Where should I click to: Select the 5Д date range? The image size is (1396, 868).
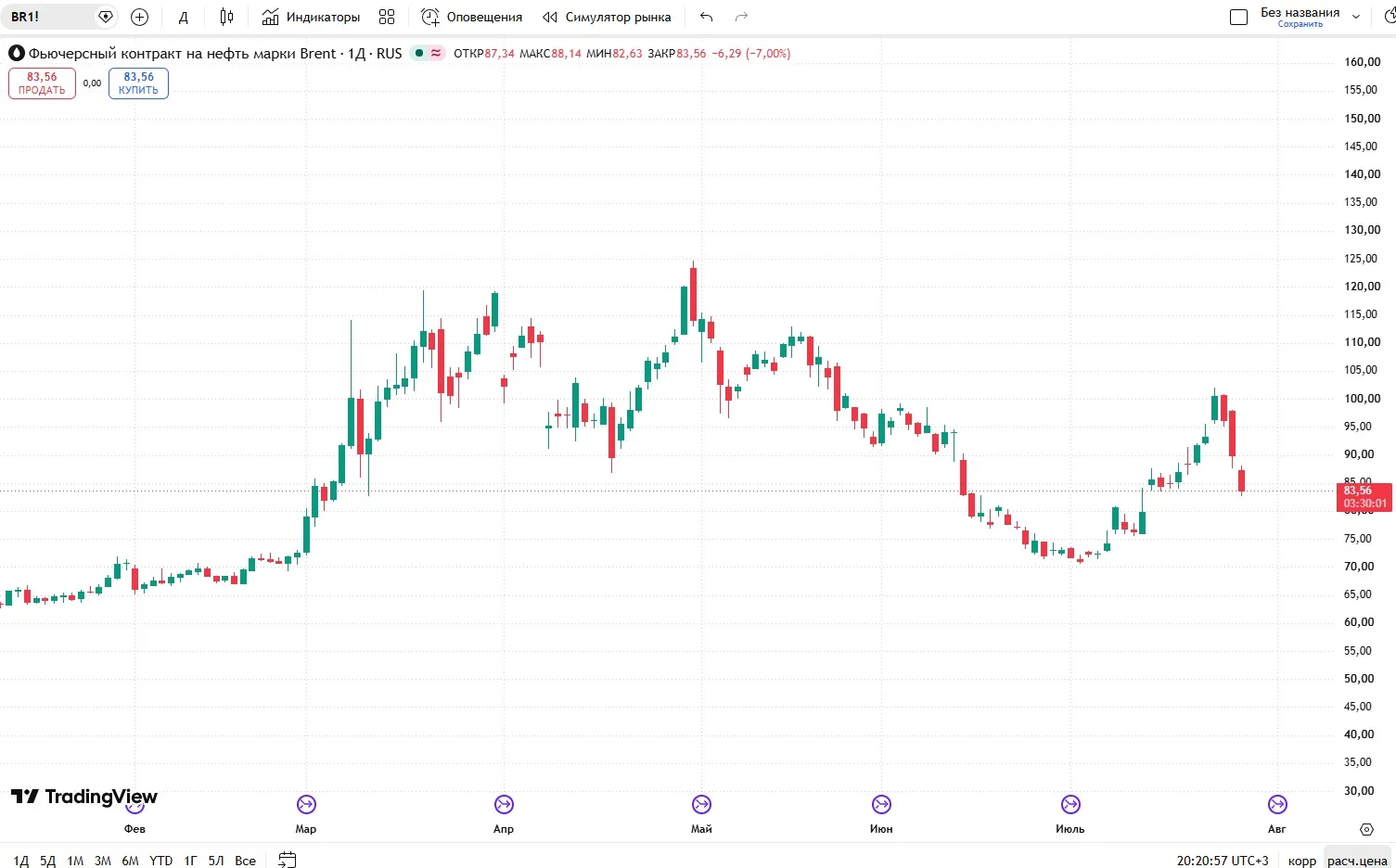[x=48, y=861]
